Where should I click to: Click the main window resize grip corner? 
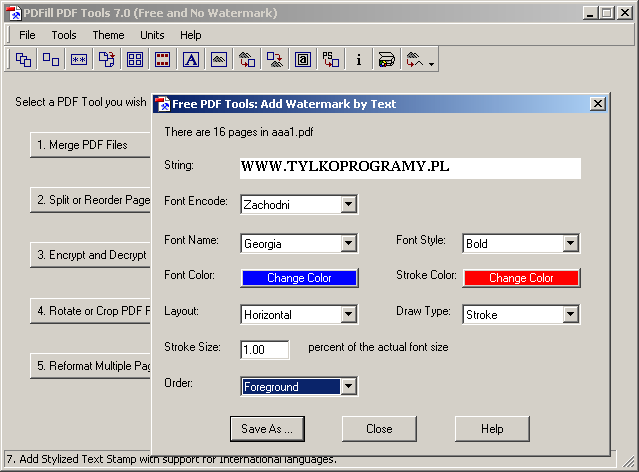point(628,461)
